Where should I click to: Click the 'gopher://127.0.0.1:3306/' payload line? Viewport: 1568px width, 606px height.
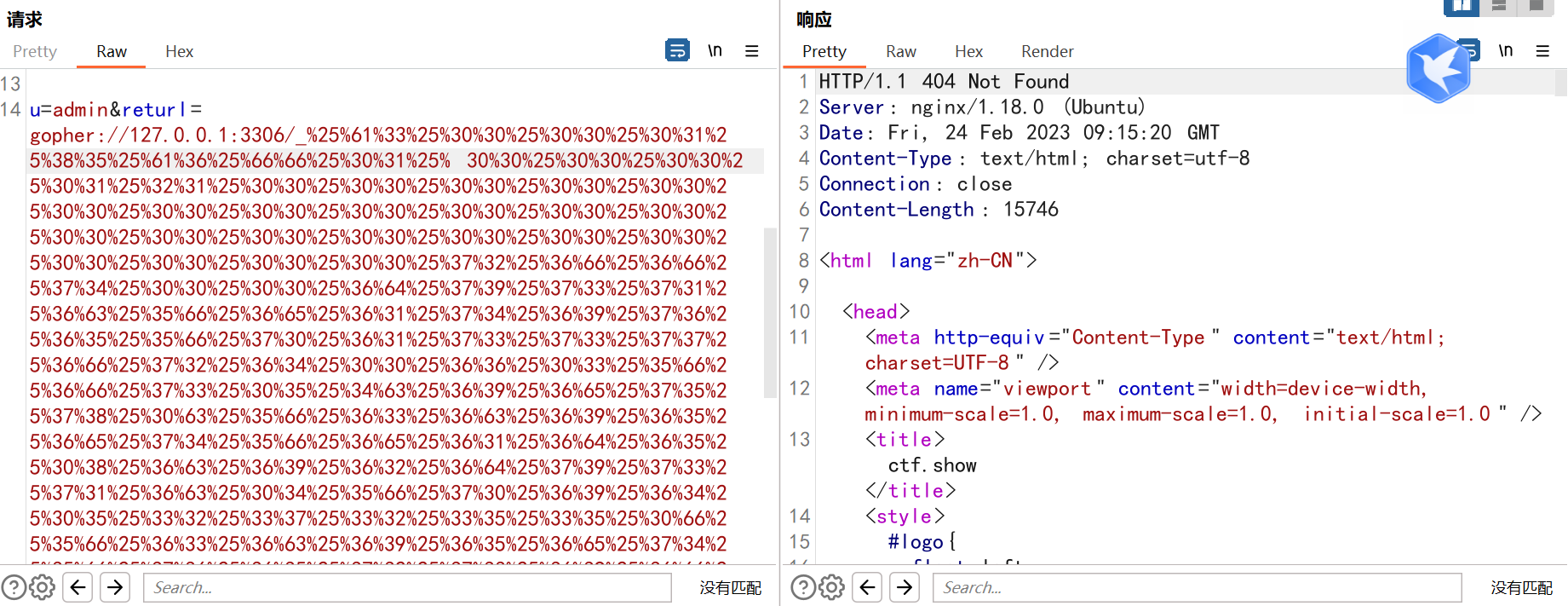378,136
